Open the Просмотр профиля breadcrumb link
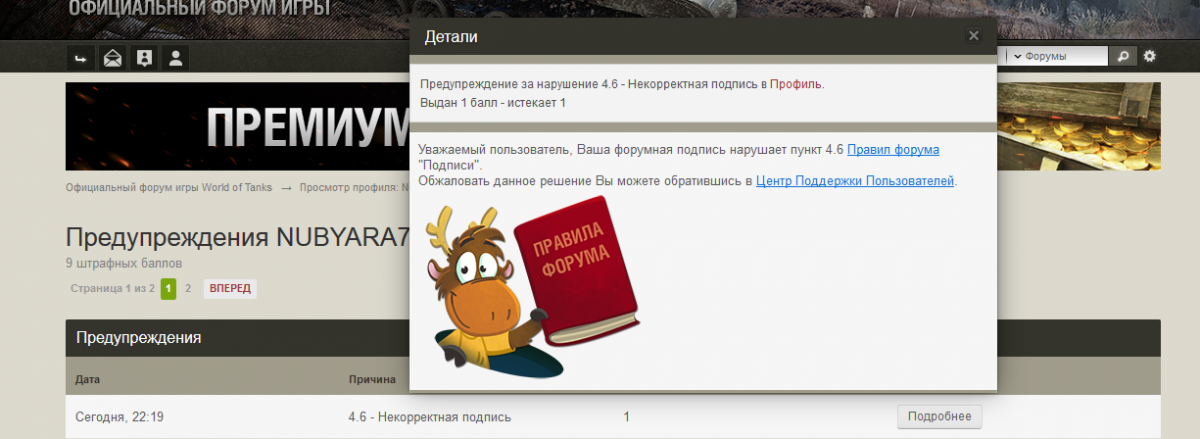The height and width of the screenshot is (439, 1200). [x=354, y=187]
